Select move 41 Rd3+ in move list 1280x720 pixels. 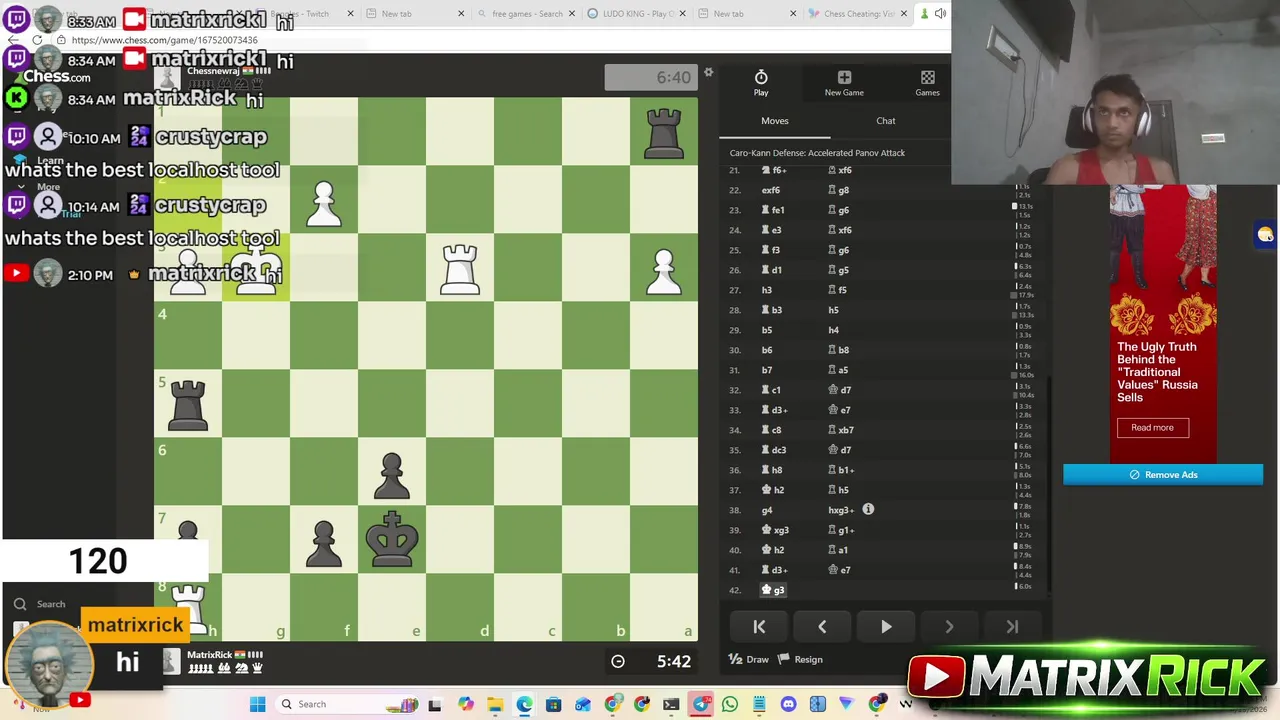coord(774,570)
